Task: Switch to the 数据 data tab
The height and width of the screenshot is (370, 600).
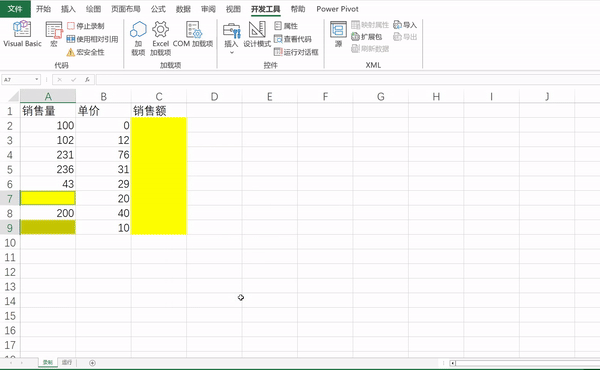Action: click(183, 9)
